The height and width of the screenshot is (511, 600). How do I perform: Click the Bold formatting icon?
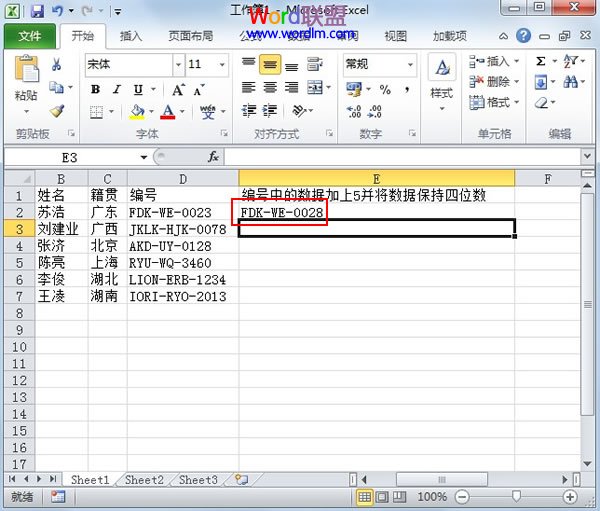(96, 89)
